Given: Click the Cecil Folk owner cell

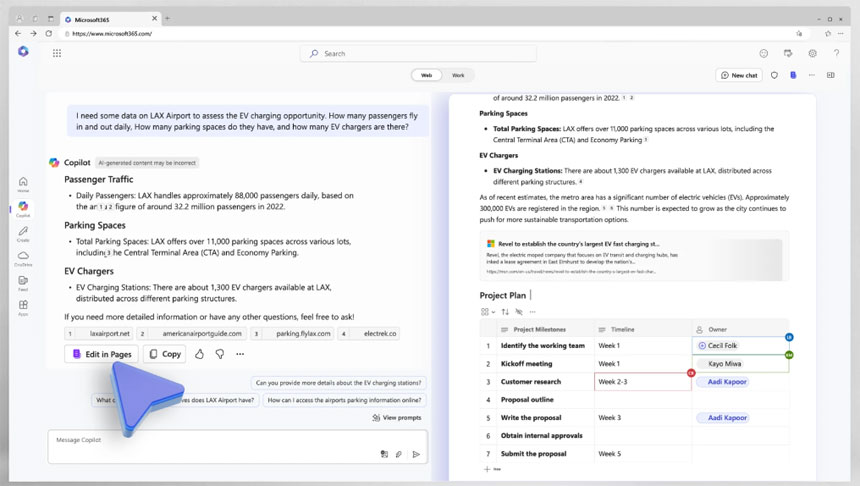Looking at the screenshot, I should [x=740, y=346].
